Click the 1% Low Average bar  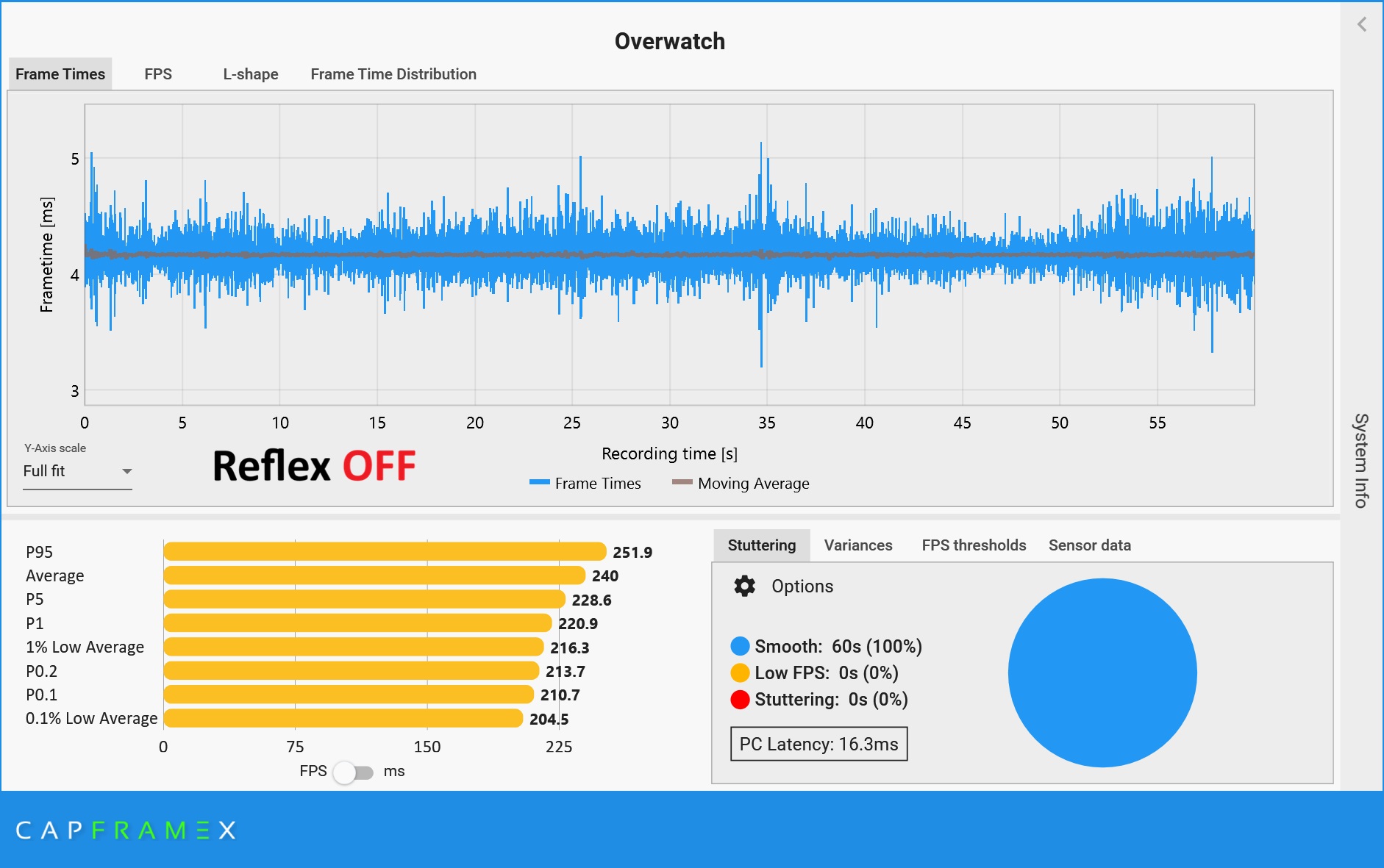point(354,647)
